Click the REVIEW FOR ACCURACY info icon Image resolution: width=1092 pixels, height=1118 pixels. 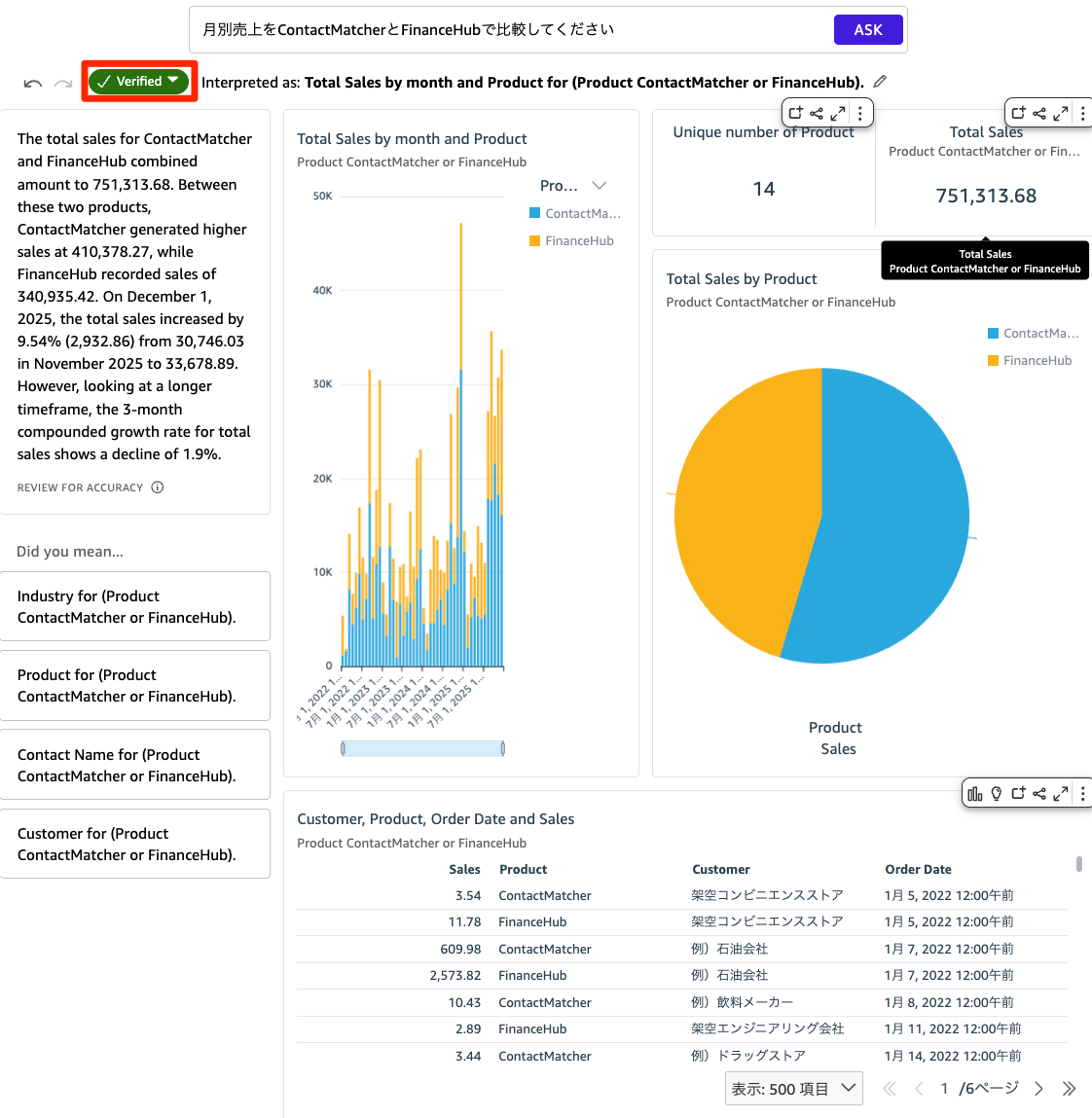click(x=158, y=487)
